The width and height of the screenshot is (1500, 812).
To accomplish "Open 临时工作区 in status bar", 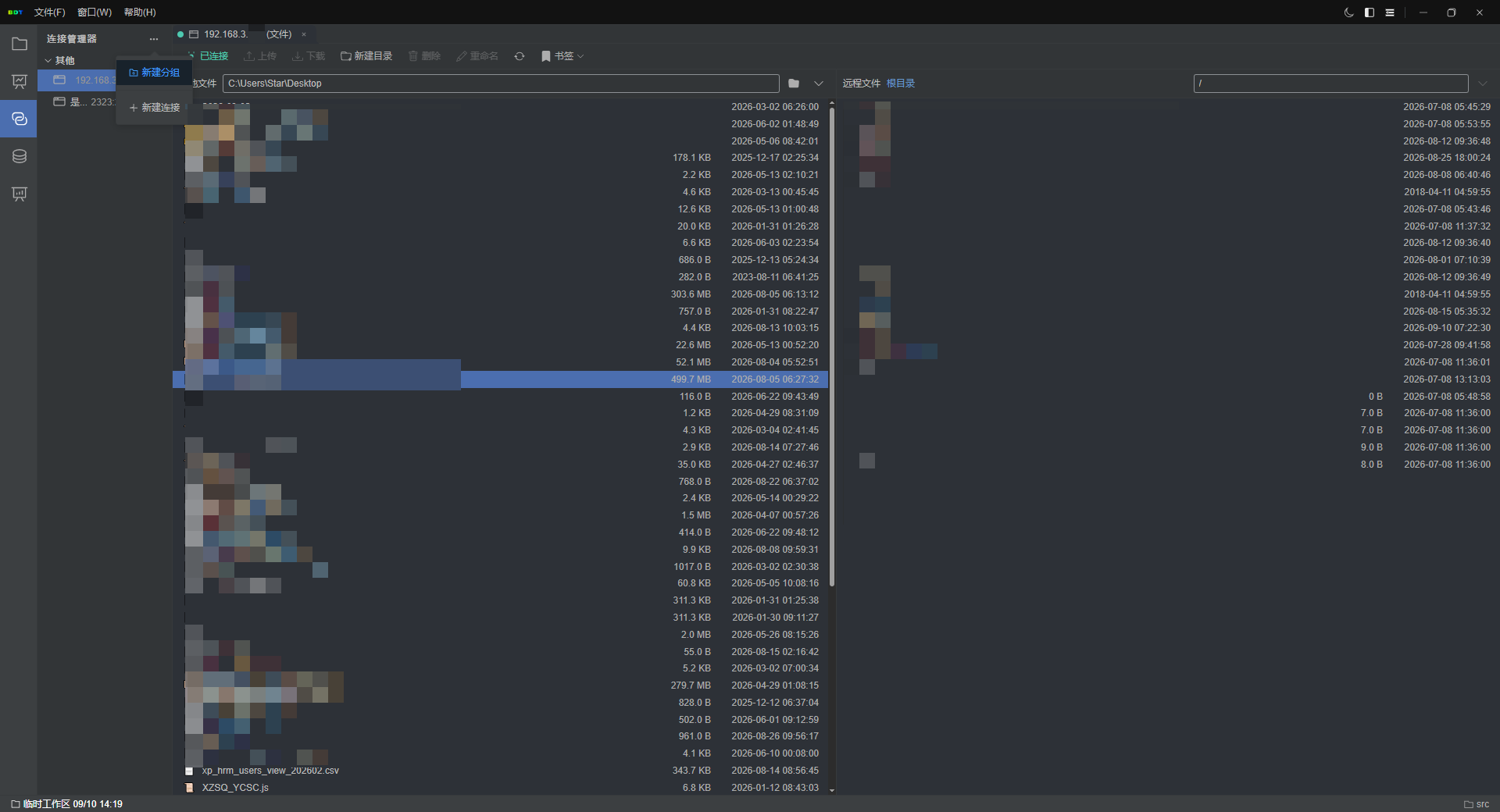I will 66,804.
